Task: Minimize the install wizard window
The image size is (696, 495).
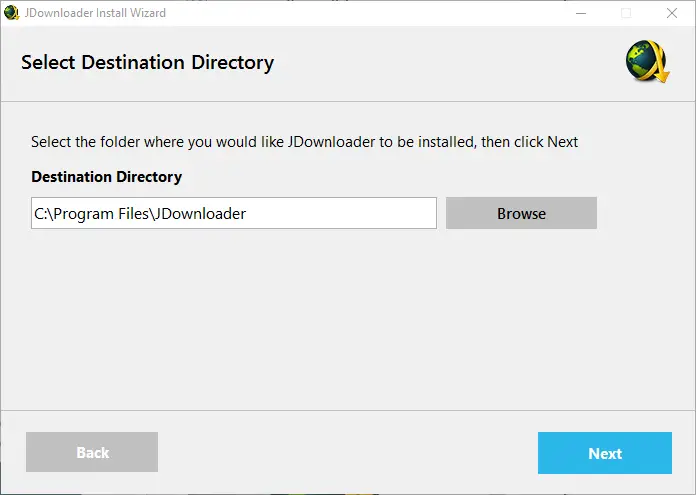Action: (580, 13)
